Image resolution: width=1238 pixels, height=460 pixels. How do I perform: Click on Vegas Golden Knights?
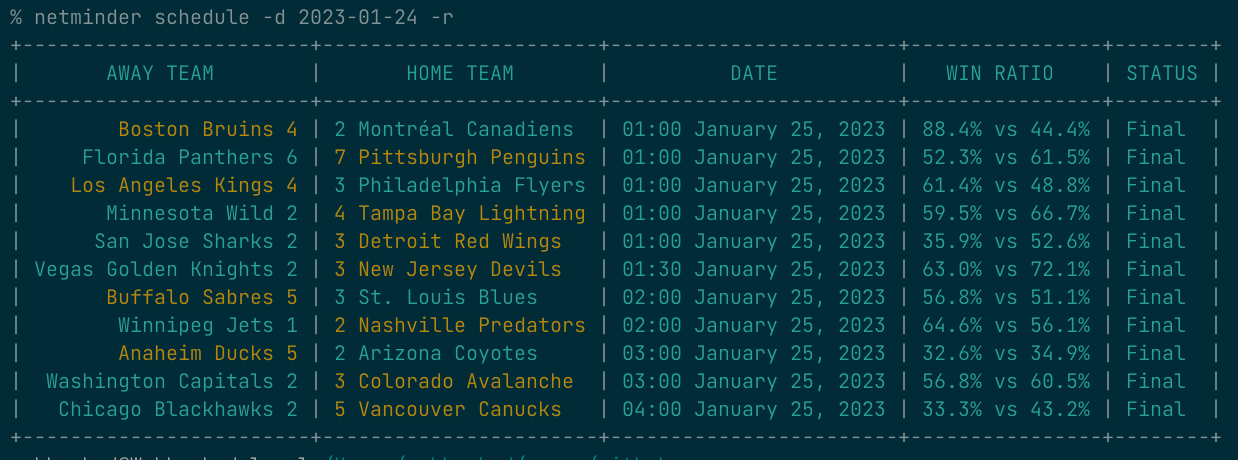(x=154, y=269)
